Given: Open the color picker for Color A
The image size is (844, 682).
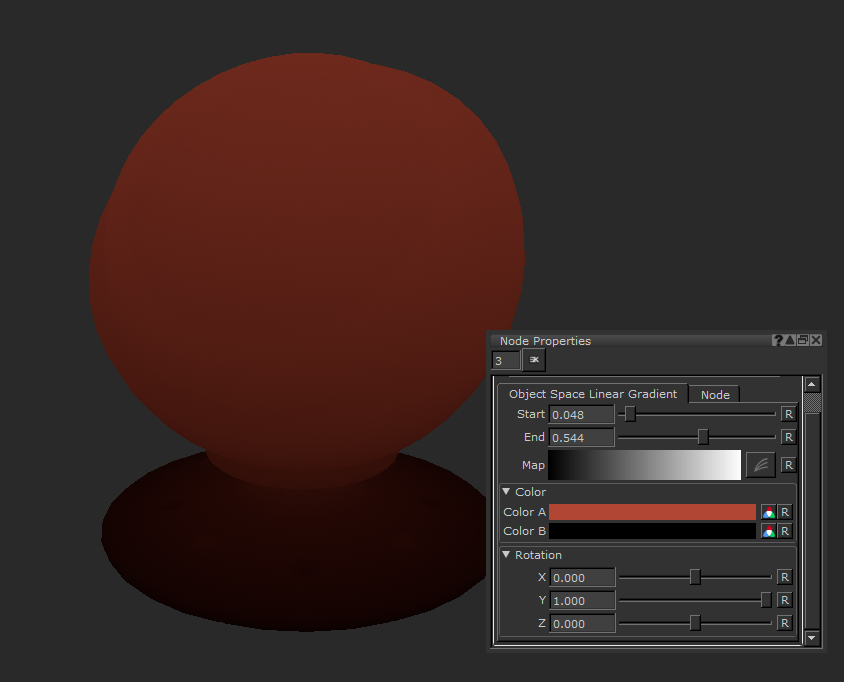Looking at the screenshot, I should click(x=768, y=512).
